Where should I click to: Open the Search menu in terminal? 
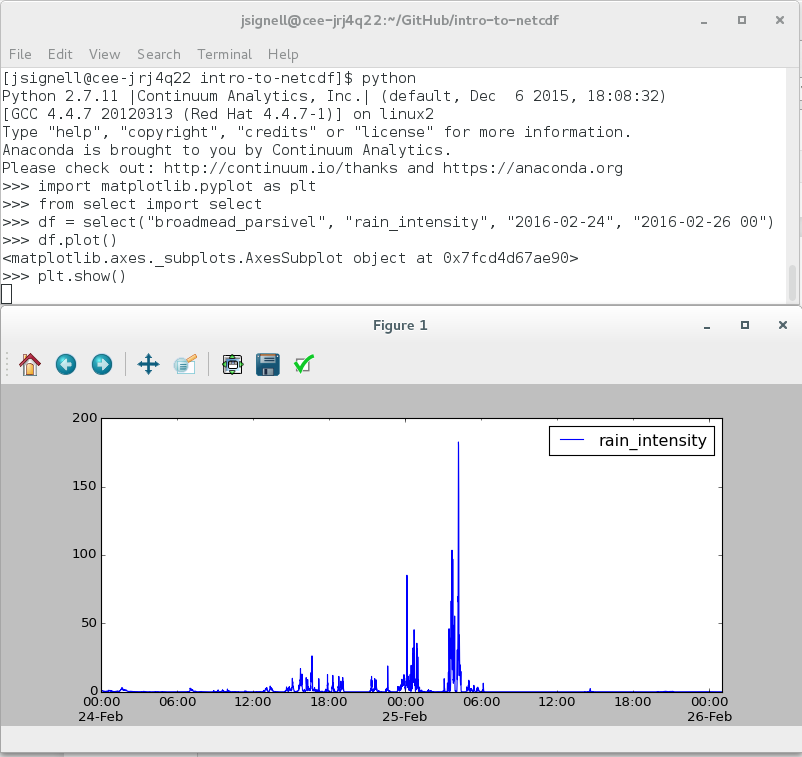[x=159, y=54]
